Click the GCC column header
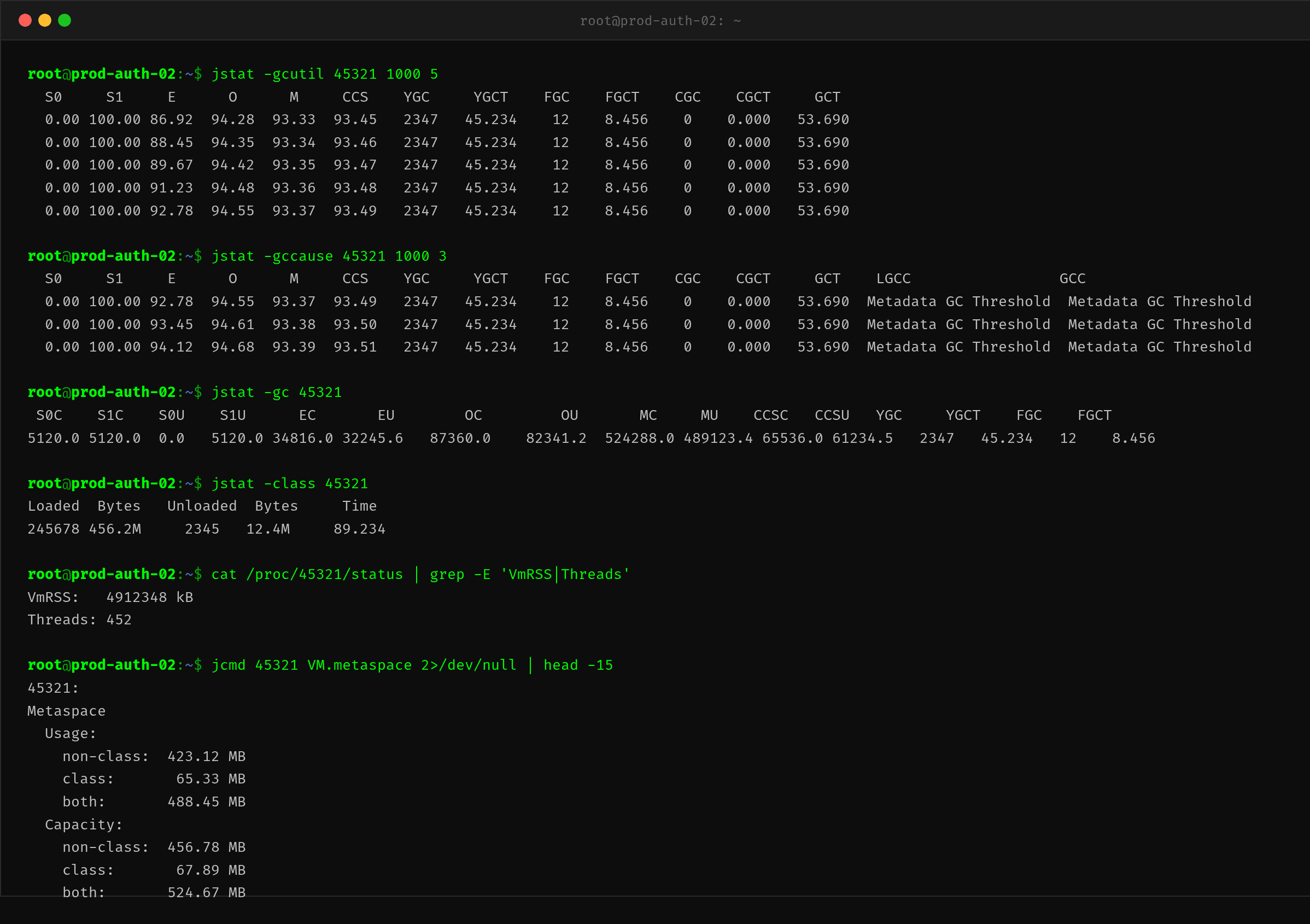 tap(1073, 279)
